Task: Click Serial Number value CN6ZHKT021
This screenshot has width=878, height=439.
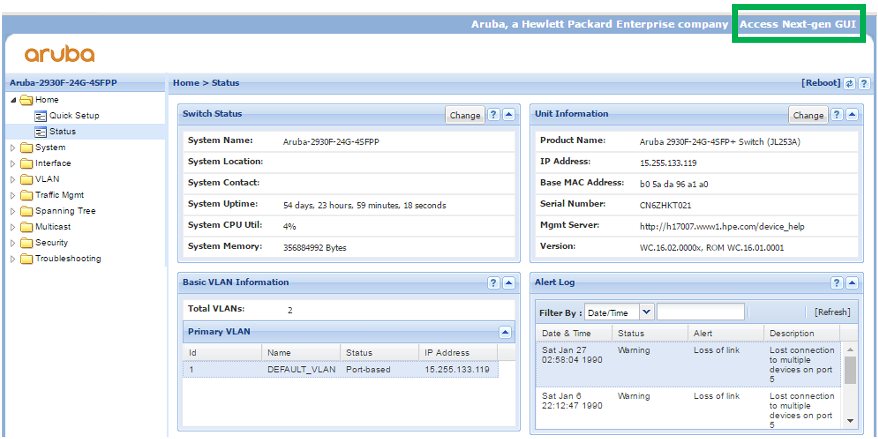Action: point(664,206)
